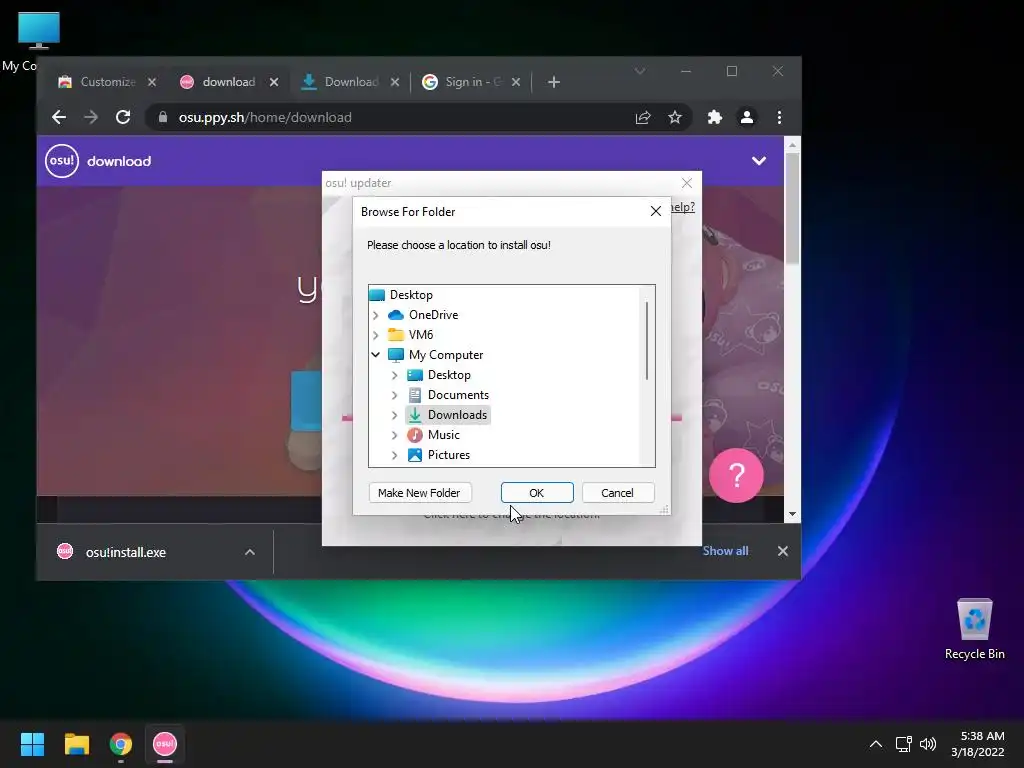Select the VM6 folder icon
This screenshot has height=768, width=1024.
point(396,335)
